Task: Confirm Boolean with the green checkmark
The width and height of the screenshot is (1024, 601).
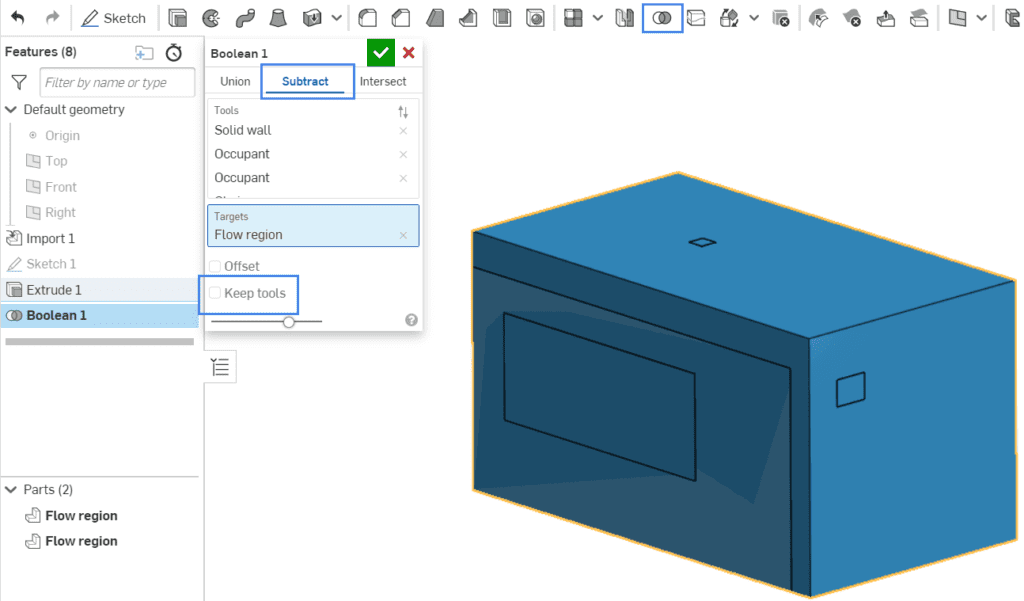Action: 379,51
